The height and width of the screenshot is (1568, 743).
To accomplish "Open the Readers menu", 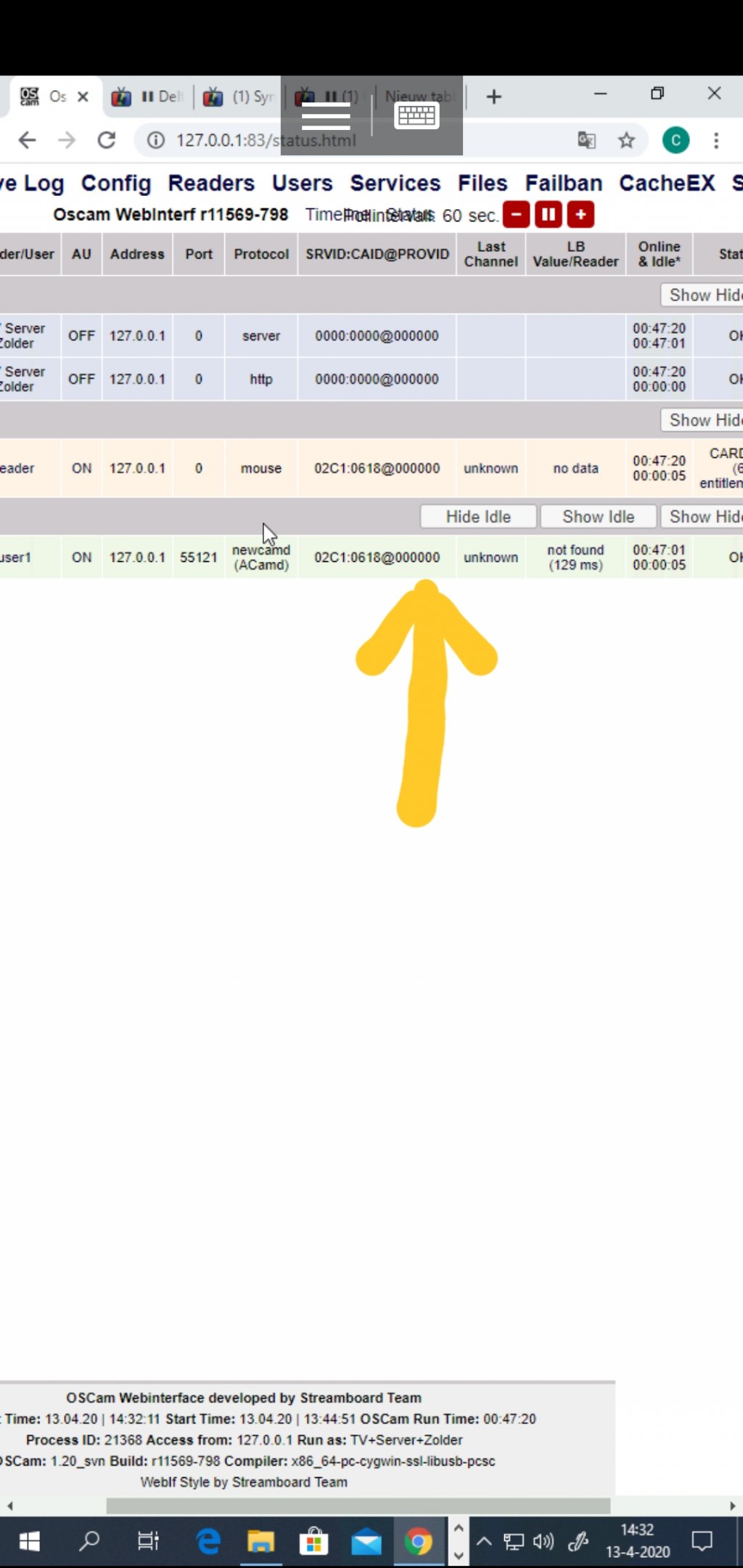I will point(211,183).
